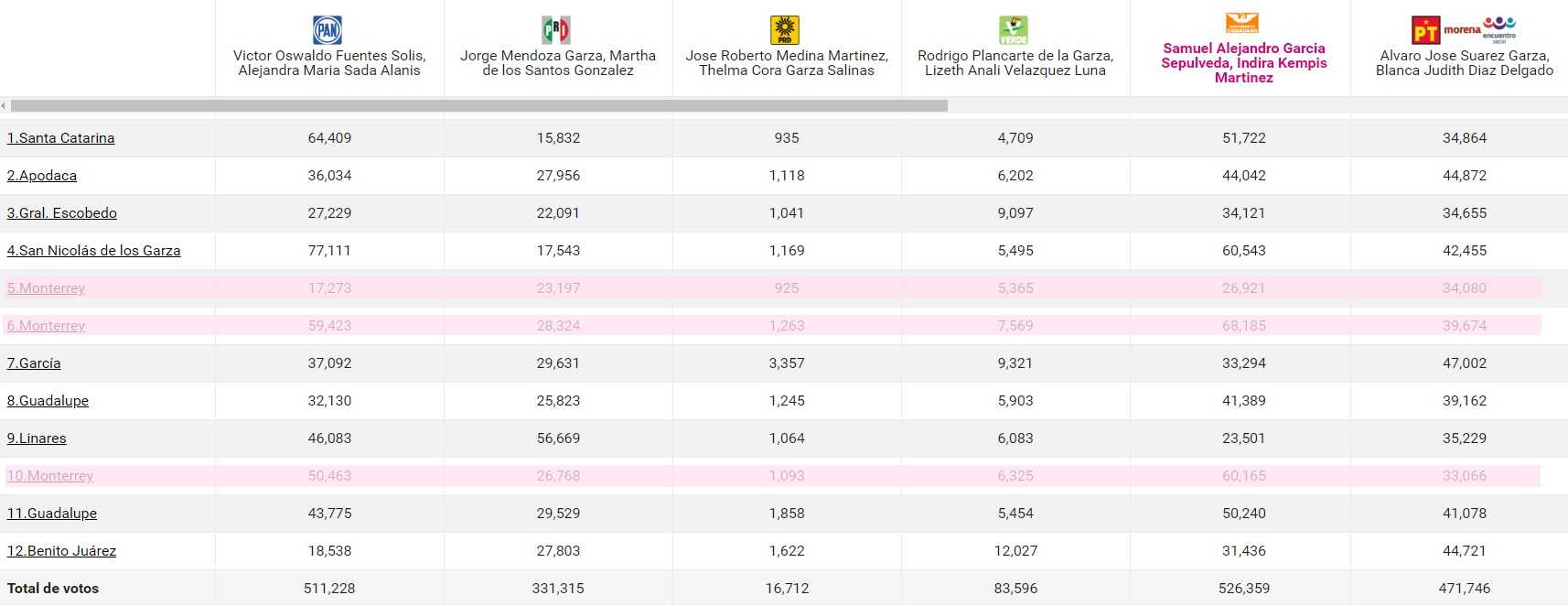Click the morena party logo
1568x606 pixels.
tap(1462, 29)
